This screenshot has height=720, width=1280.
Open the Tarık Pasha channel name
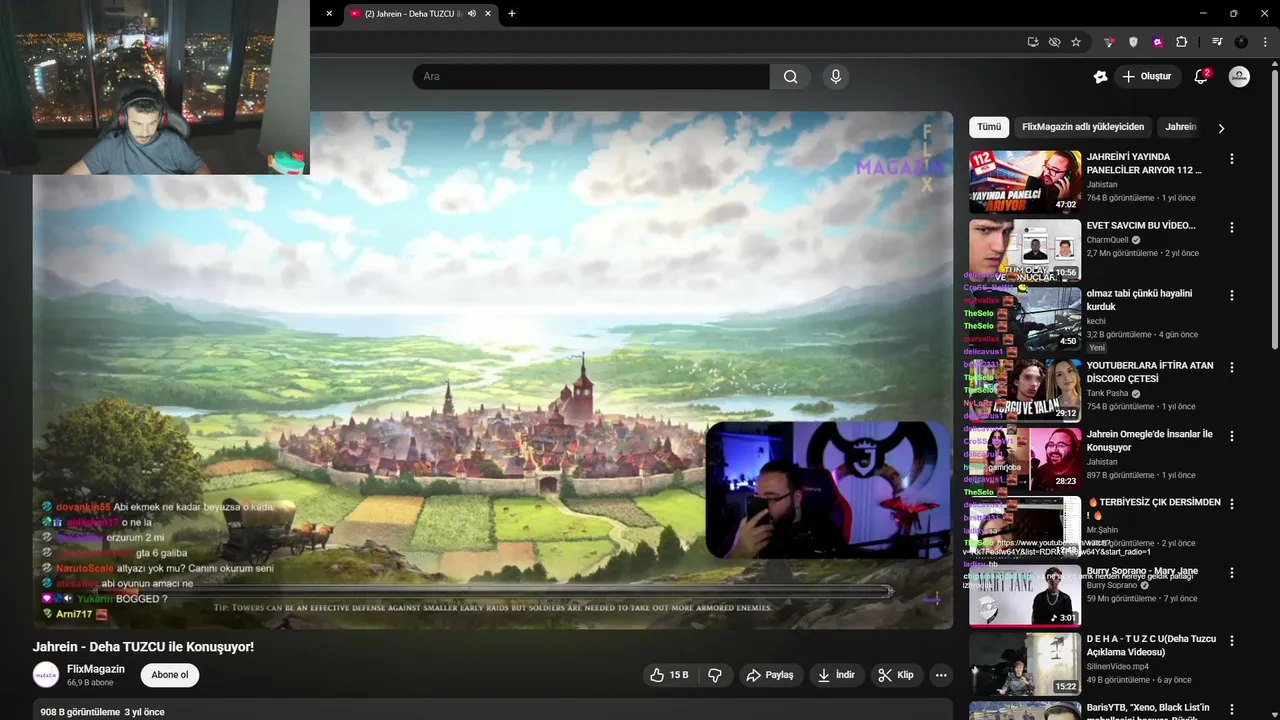(x=1108, y=394)
